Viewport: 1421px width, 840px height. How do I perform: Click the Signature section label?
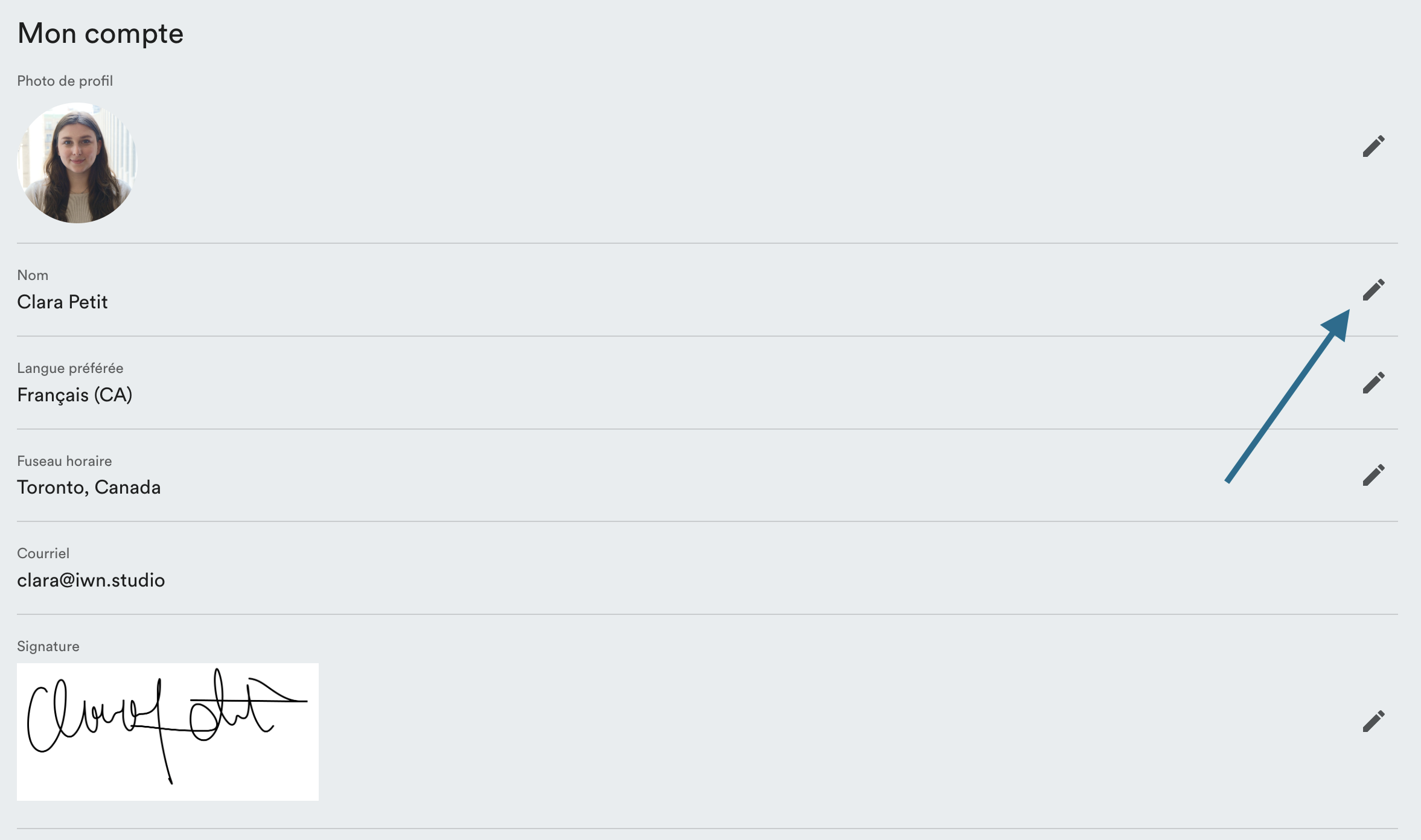coord(48,646)
